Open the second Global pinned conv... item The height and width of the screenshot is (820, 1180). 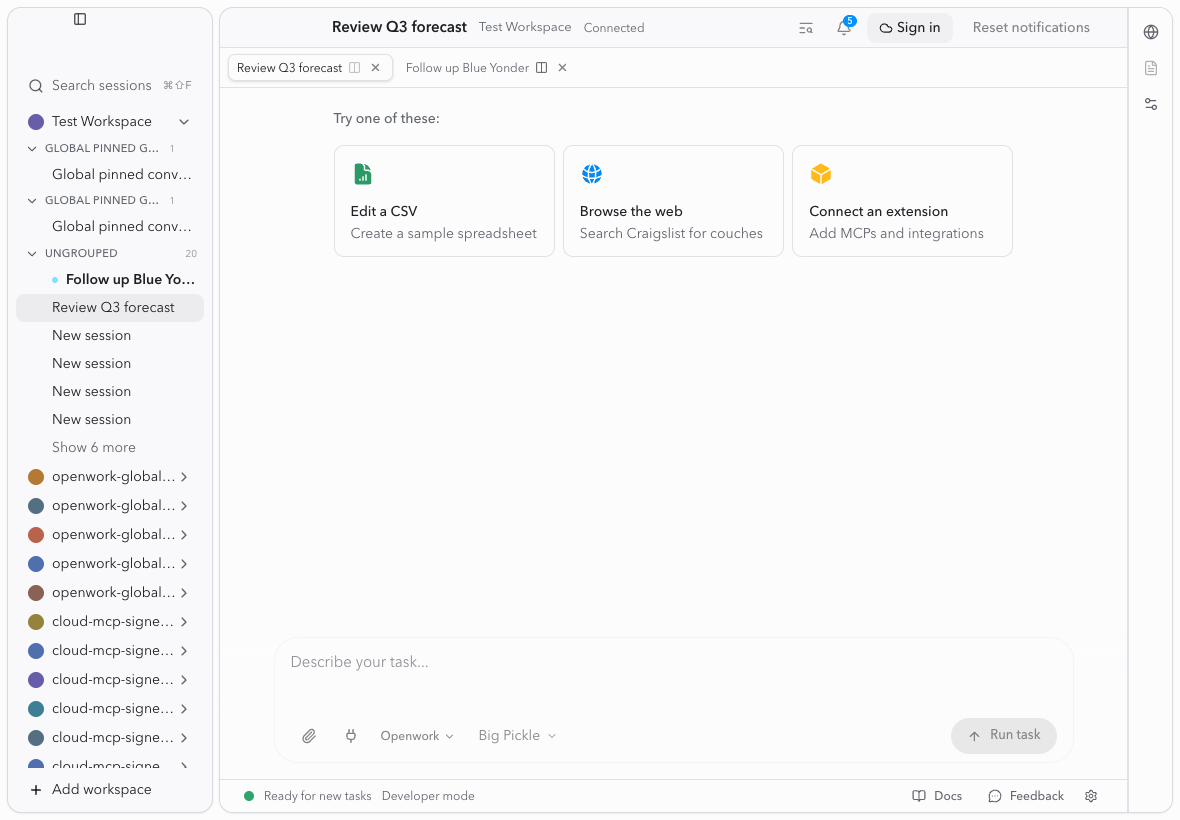[110, 226]
